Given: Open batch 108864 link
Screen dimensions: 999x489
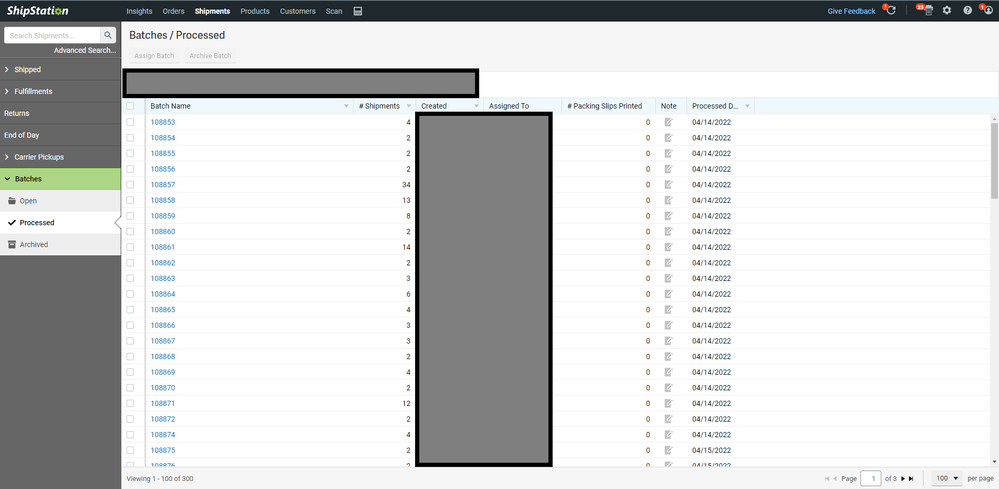Looking at the screenshot, I should point(162,294).
